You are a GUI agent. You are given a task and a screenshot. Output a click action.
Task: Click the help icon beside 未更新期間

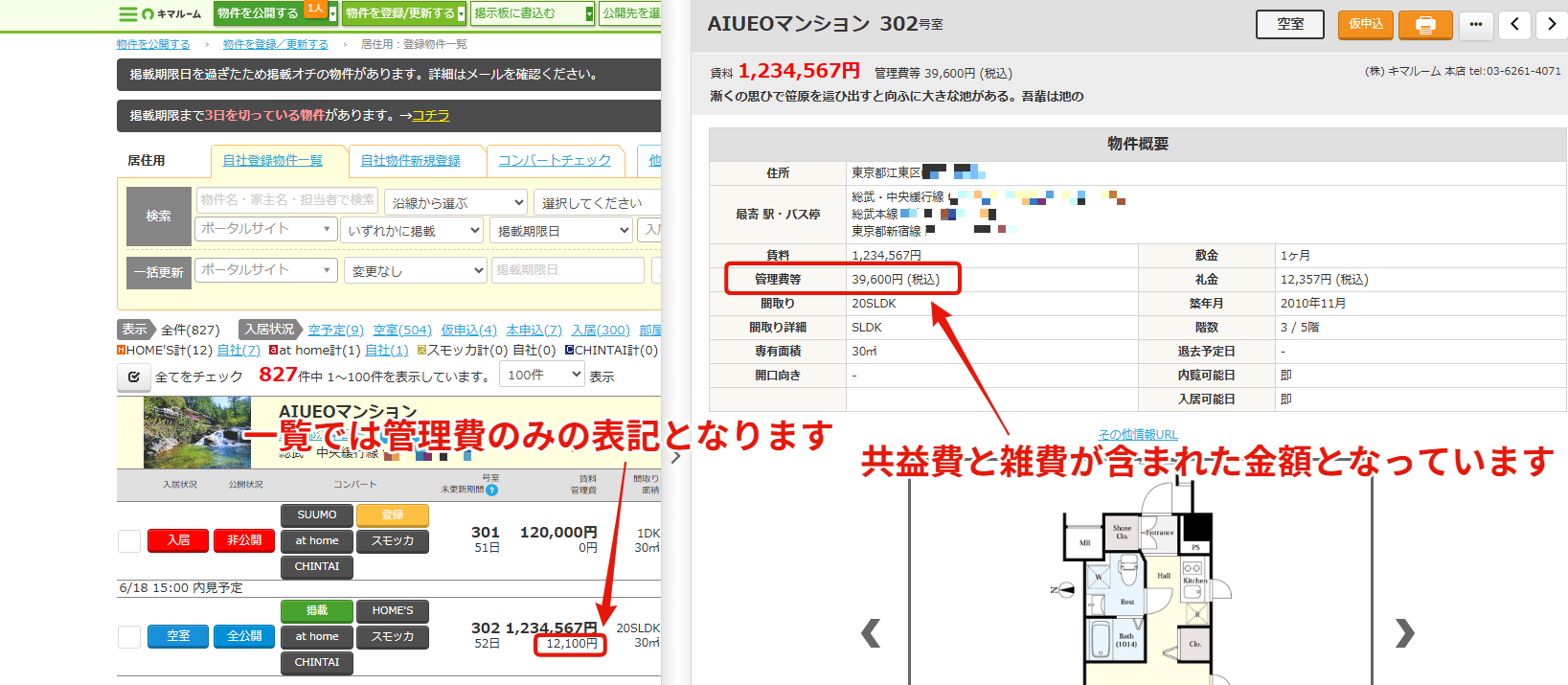[492, 490]
